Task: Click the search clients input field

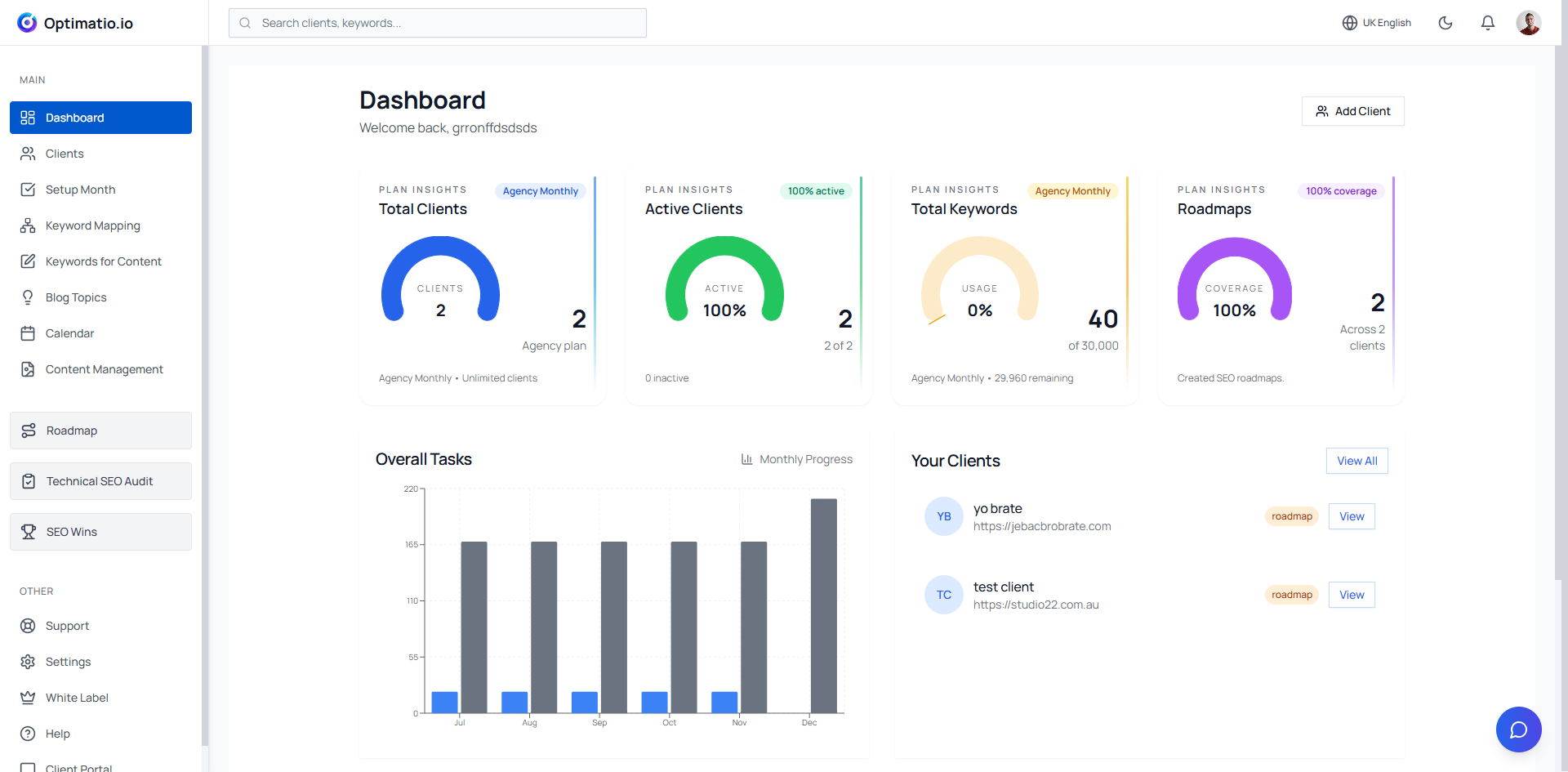Action: [438, 23]
